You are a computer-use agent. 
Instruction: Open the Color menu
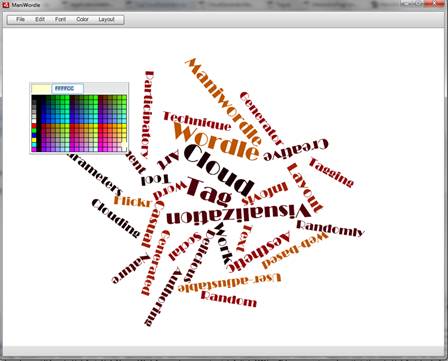coord(82,19)
